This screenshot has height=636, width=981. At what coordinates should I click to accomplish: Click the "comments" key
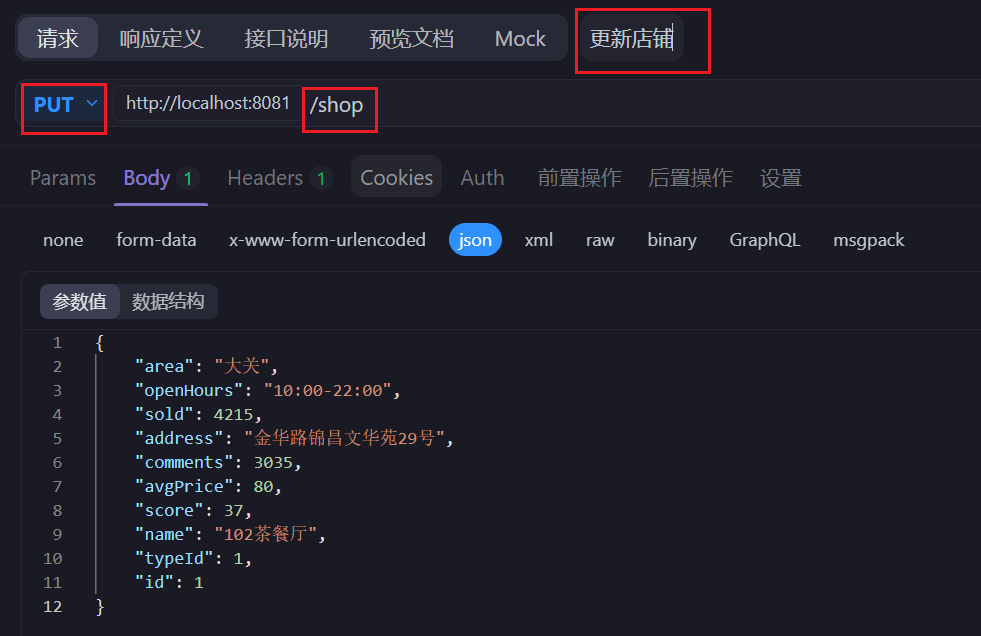pyautogui.click(x=184, y=462)
